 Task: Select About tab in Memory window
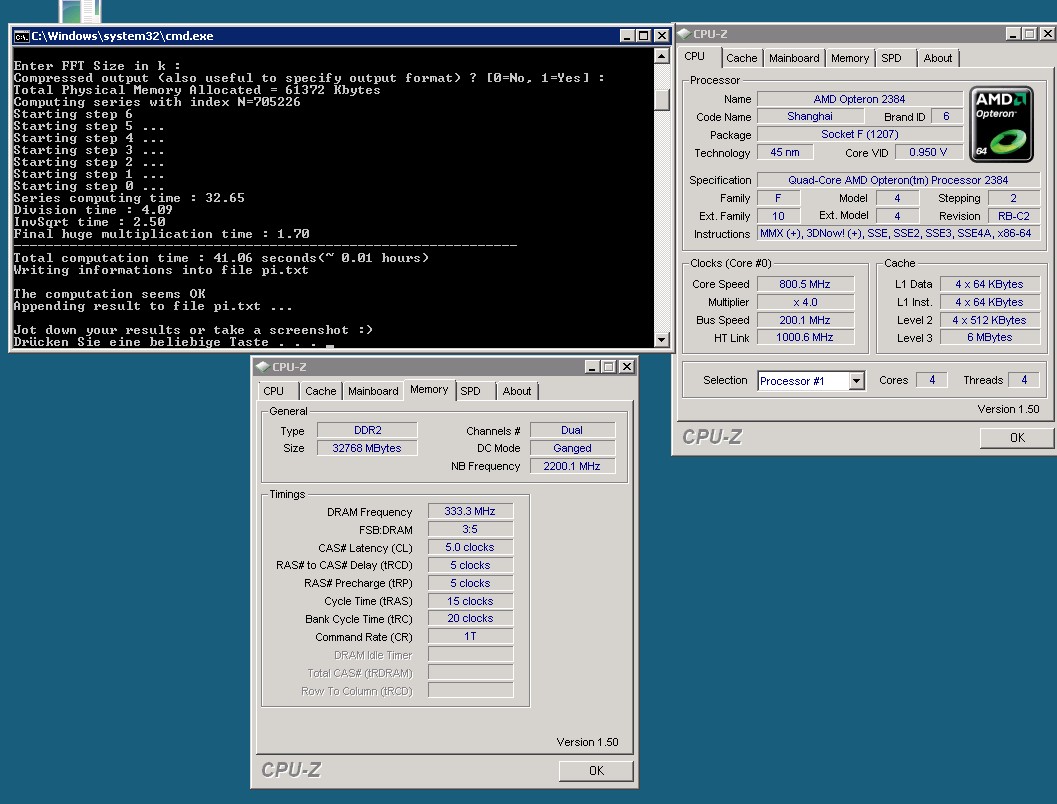pyautogui.click(x=517, y=391)
